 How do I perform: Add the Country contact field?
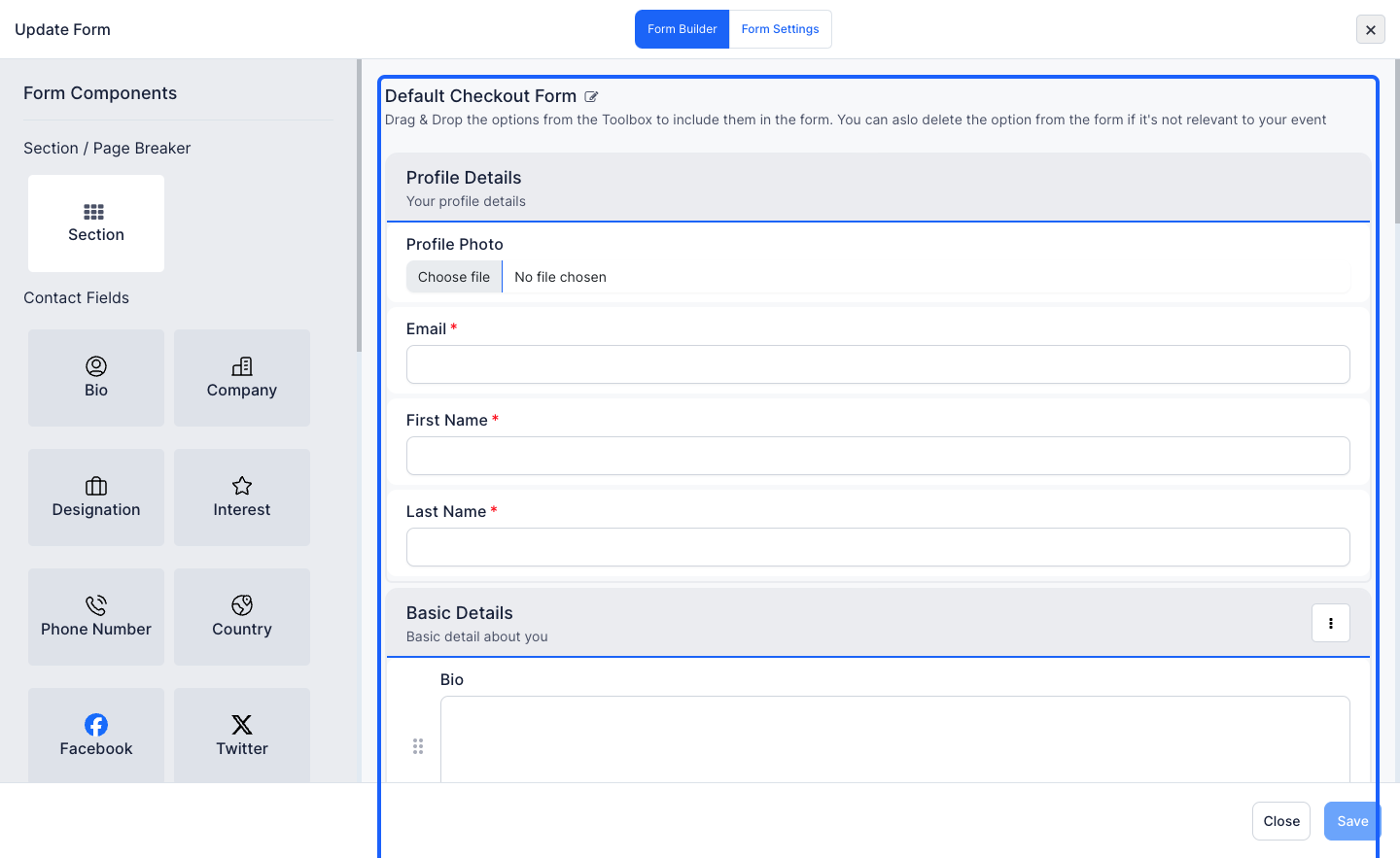click(x=242, y=617)
